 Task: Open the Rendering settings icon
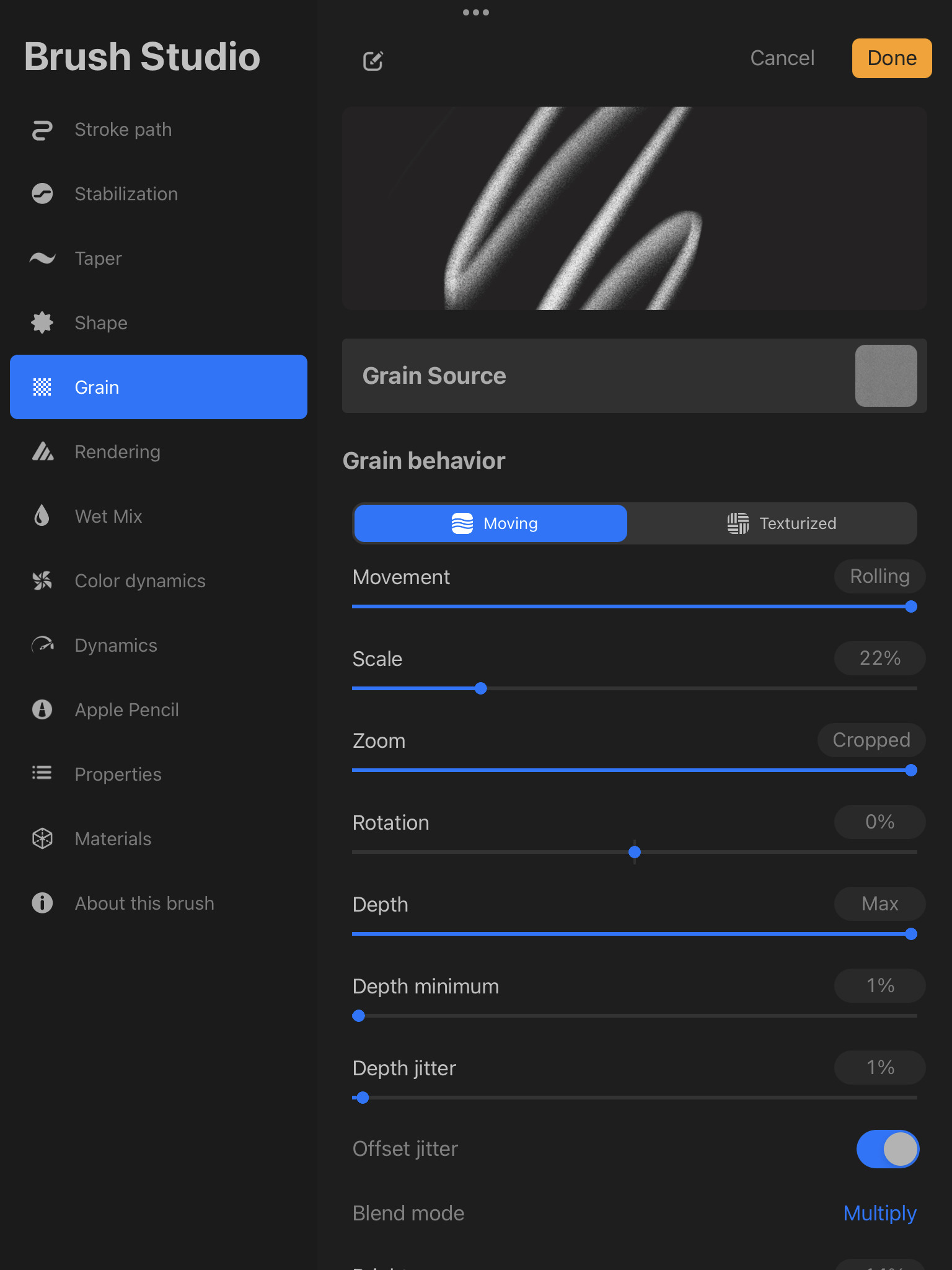click(x=42, y=451)
